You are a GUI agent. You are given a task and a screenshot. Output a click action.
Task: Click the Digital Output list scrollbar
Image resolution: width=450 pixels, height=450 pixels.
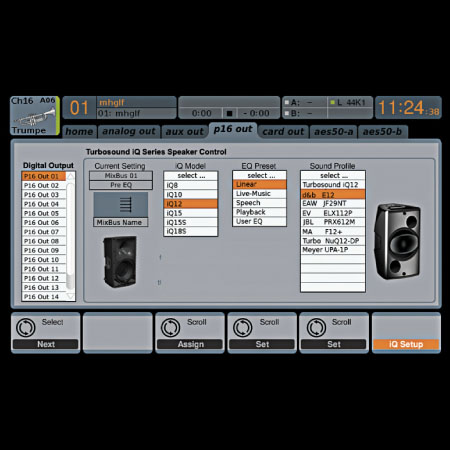tap(70, 236)
